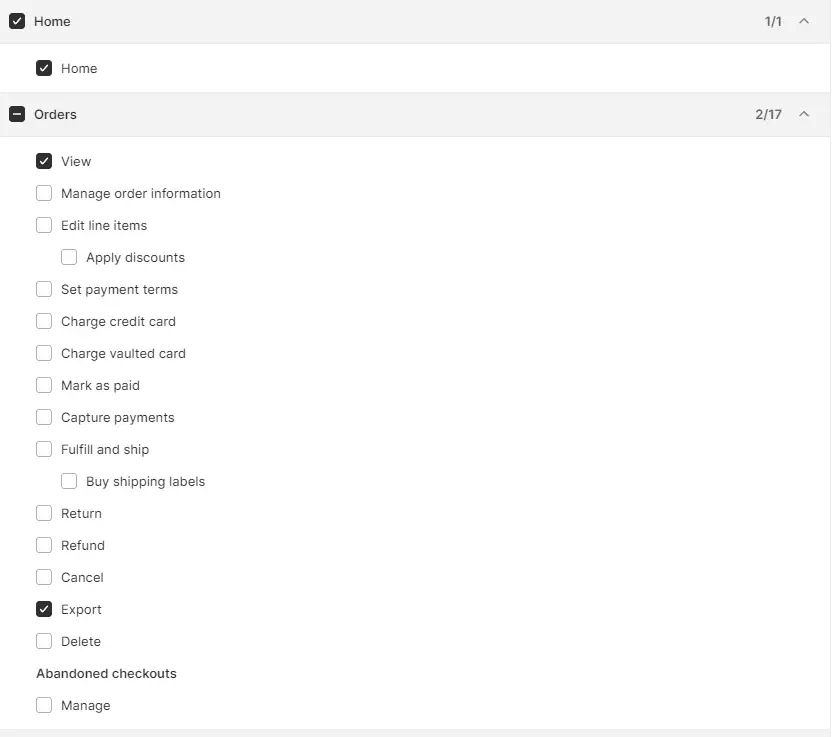Uncheck the View orders checkbox
The image size is (833, 737).
pos(44,161)
